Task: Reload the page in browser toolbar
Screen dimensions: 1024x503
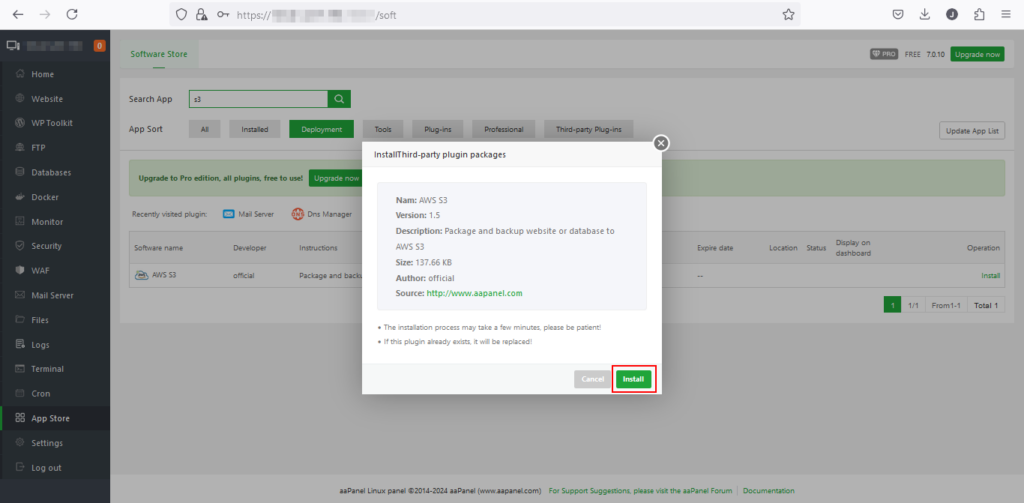Action: tap(71, 15)
